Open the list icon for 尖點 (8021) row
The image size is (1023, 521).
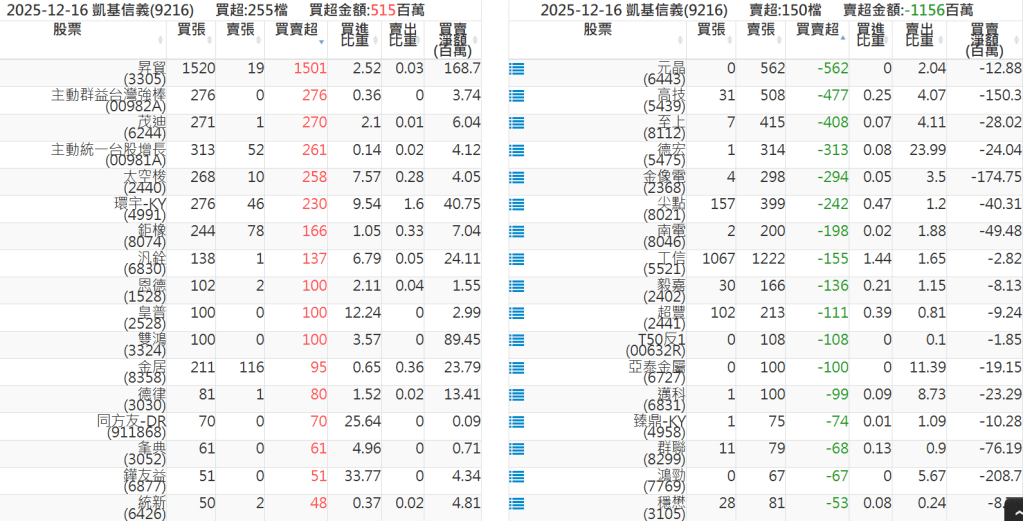[x=517, y=205]
